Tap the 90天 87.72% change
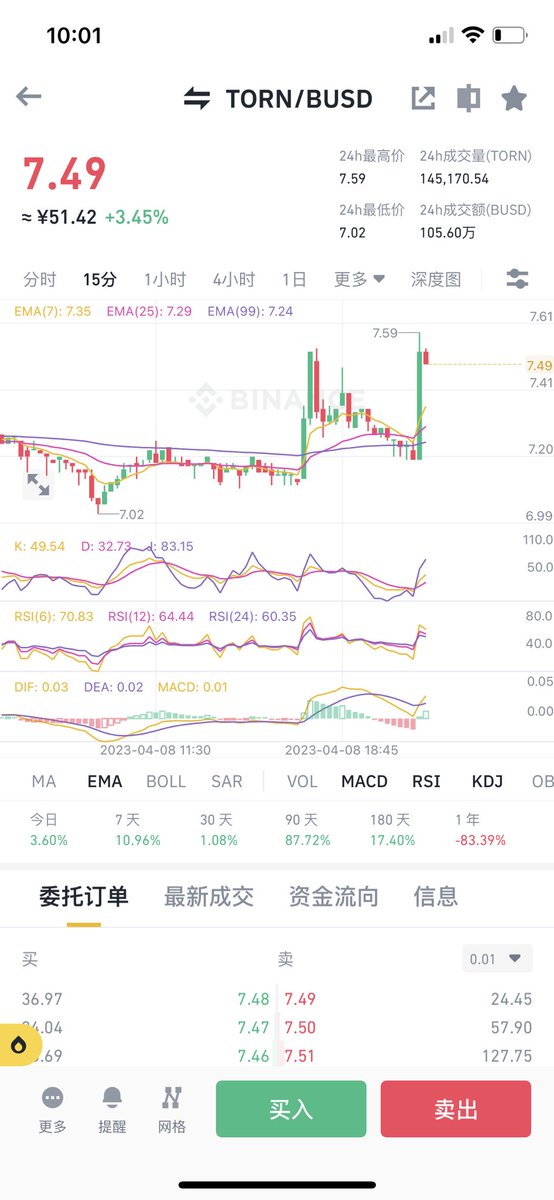Image resolution: width=554 pixels, height=1200 pixels. click(308, 840)
